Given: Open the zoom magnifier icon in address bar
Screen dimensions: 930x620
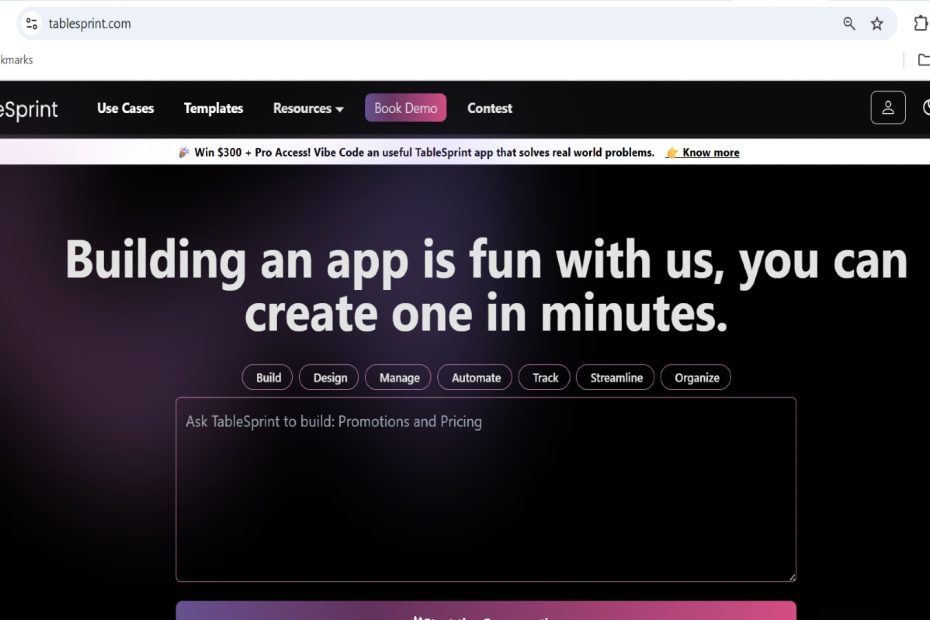Looking at the screenshot, I should 849,24.
